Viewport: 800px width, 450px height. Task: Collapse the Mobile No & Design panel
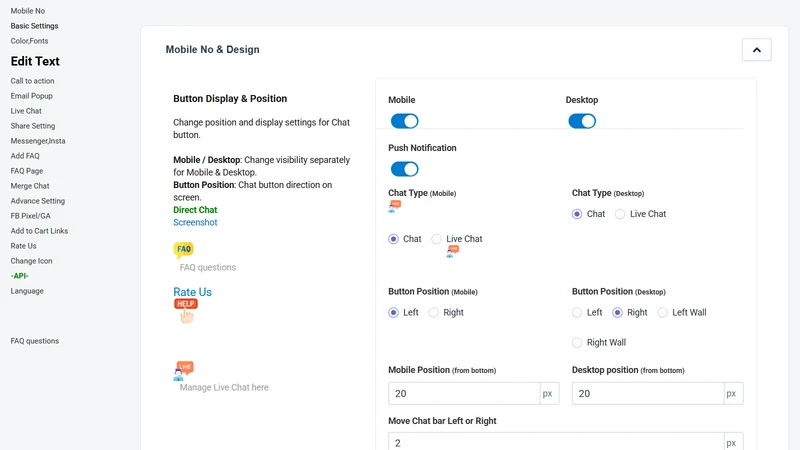coord(757,50)
